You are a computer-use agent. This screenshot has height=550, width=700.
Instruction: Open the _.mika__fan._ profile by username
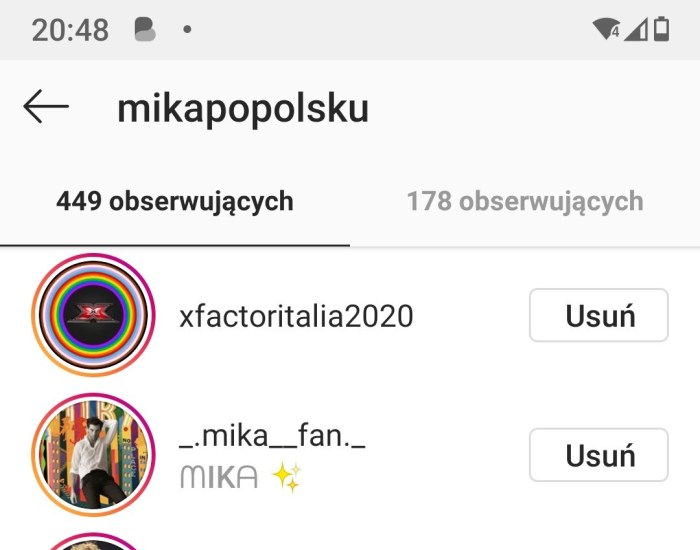(272, 436)
